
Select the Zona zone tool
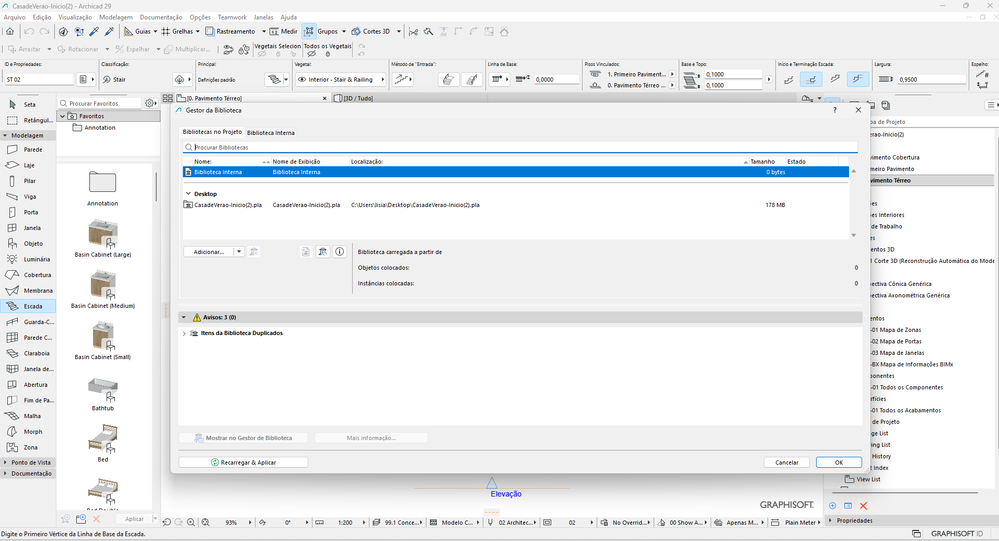coord(27,447)
